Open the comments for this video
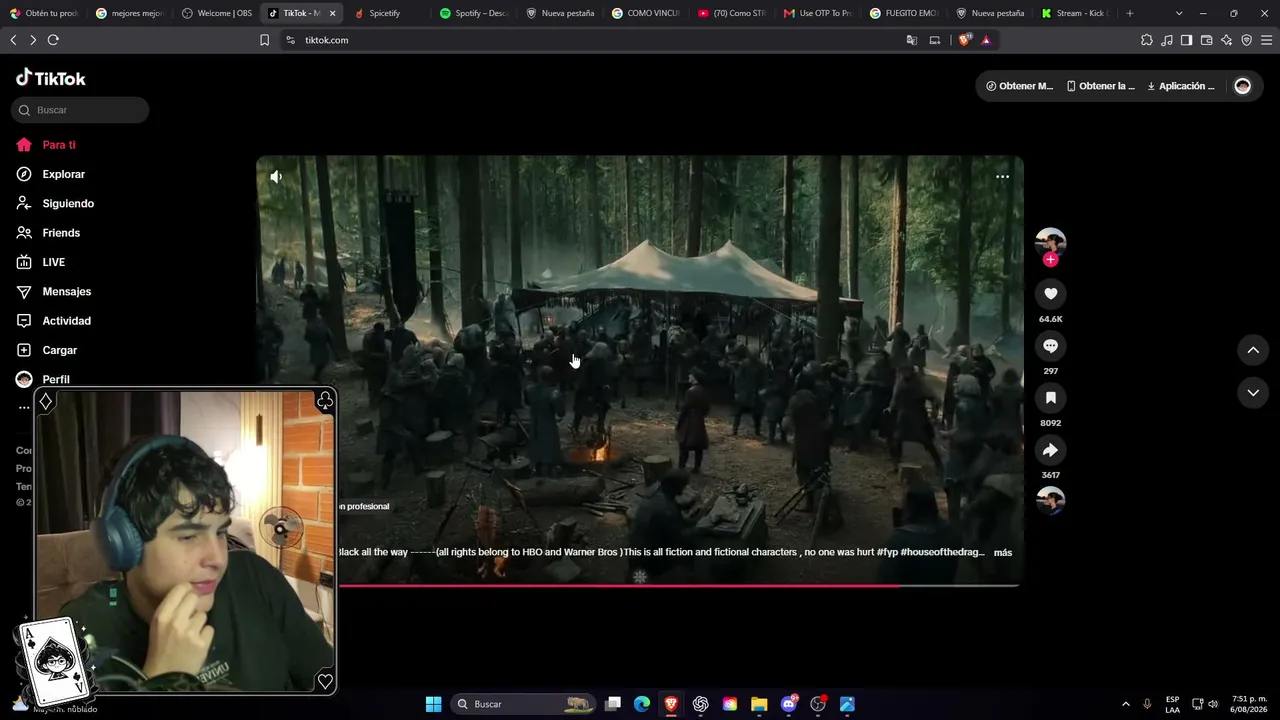The image size is (1280, 720). pos(1050,346)
